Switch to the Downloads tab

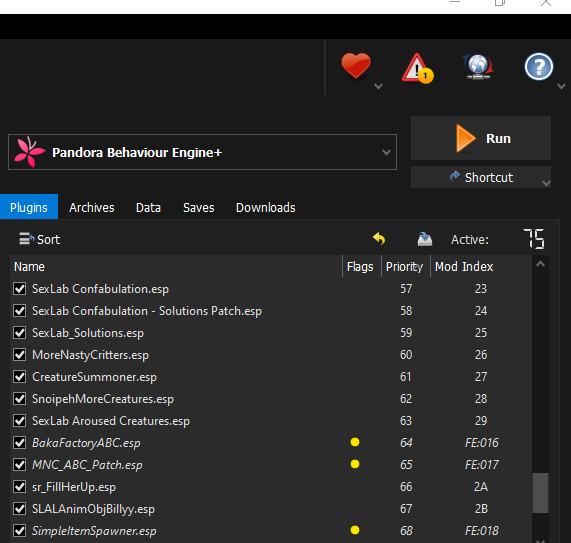coord(265,207)
